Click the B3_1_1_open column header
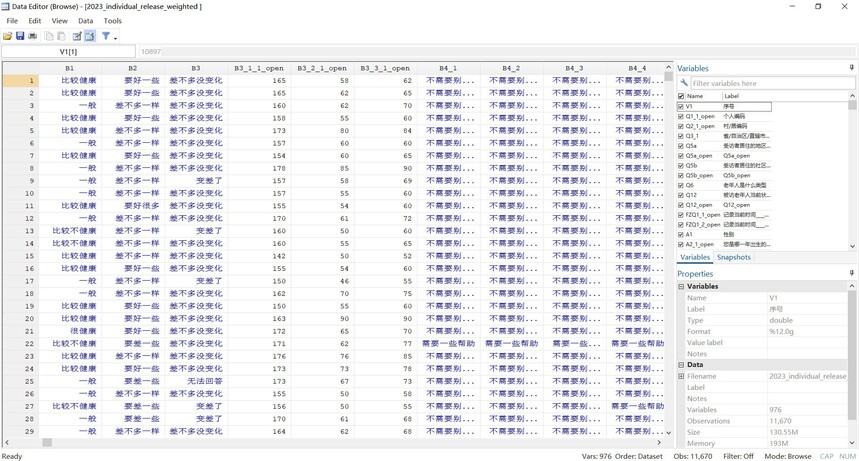The image size is (859, 461). (259, 68)
